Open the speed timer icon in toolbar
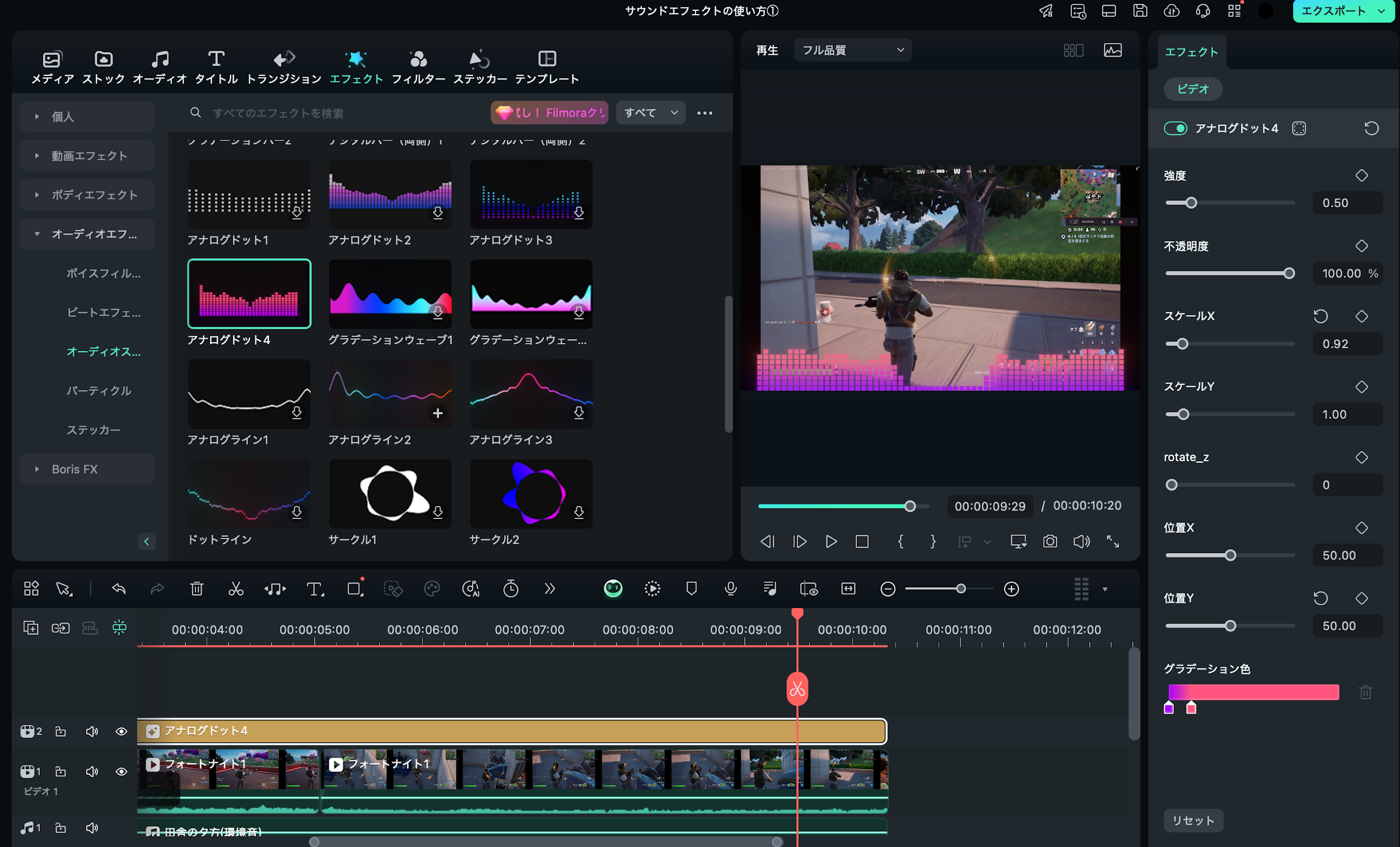The width and height of the screenshot is (1400, 847). pos(511,589)
